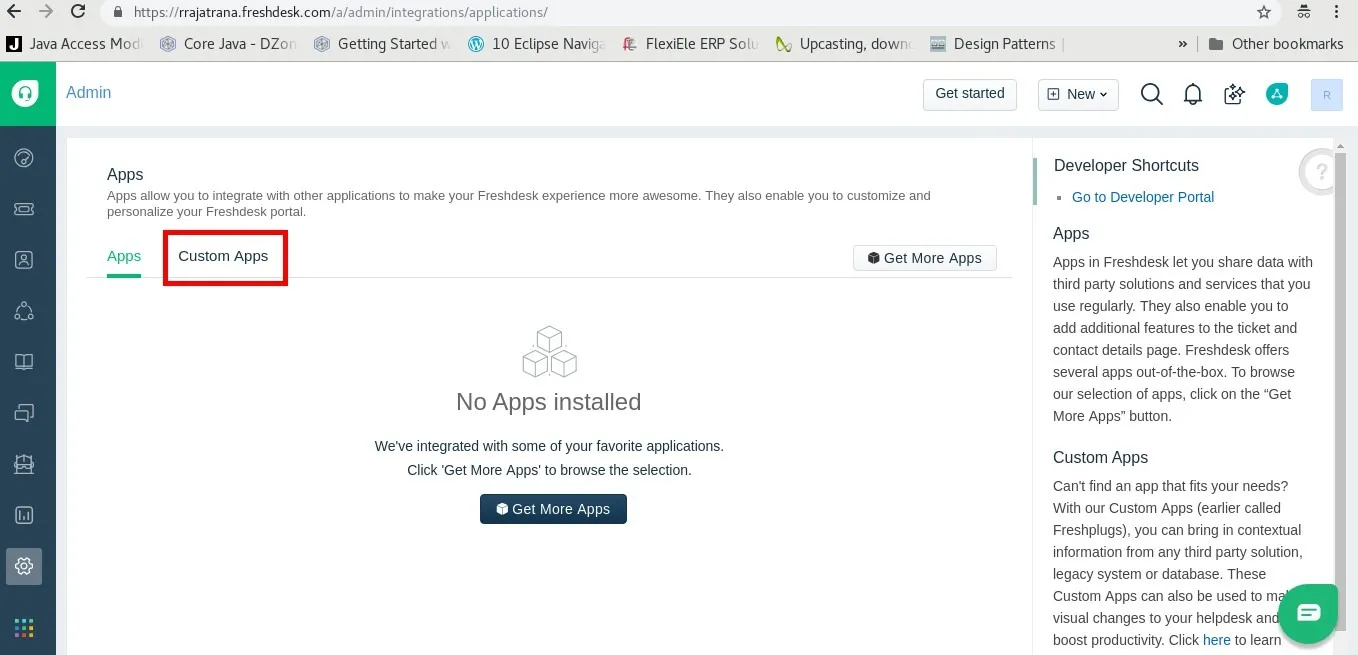Click the incognito icon in browser toolbar
Screen dimensions: 1358x655
(x=1304, y=13)
